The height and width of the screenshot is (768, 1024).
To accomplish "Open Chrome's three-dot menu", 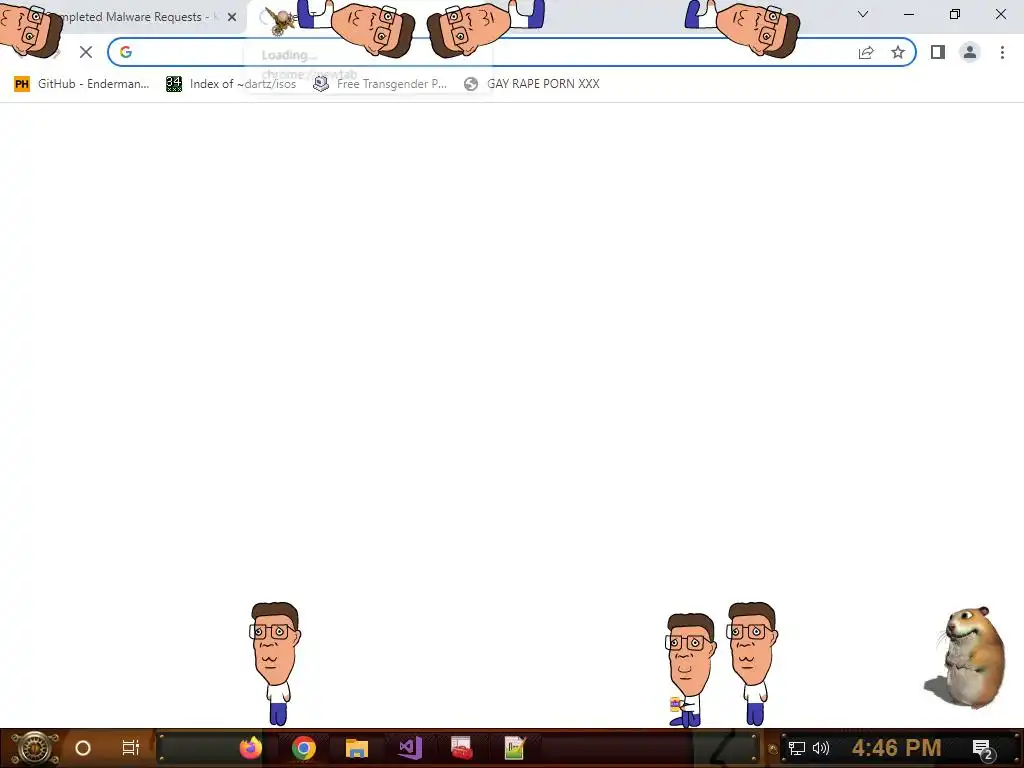I will click(x=1002, y=52).
